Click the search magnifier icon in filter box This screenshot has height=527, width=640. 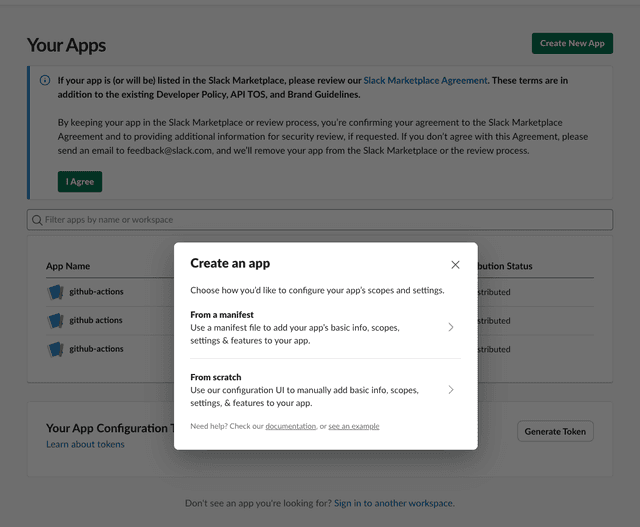[x=37, y=220]
